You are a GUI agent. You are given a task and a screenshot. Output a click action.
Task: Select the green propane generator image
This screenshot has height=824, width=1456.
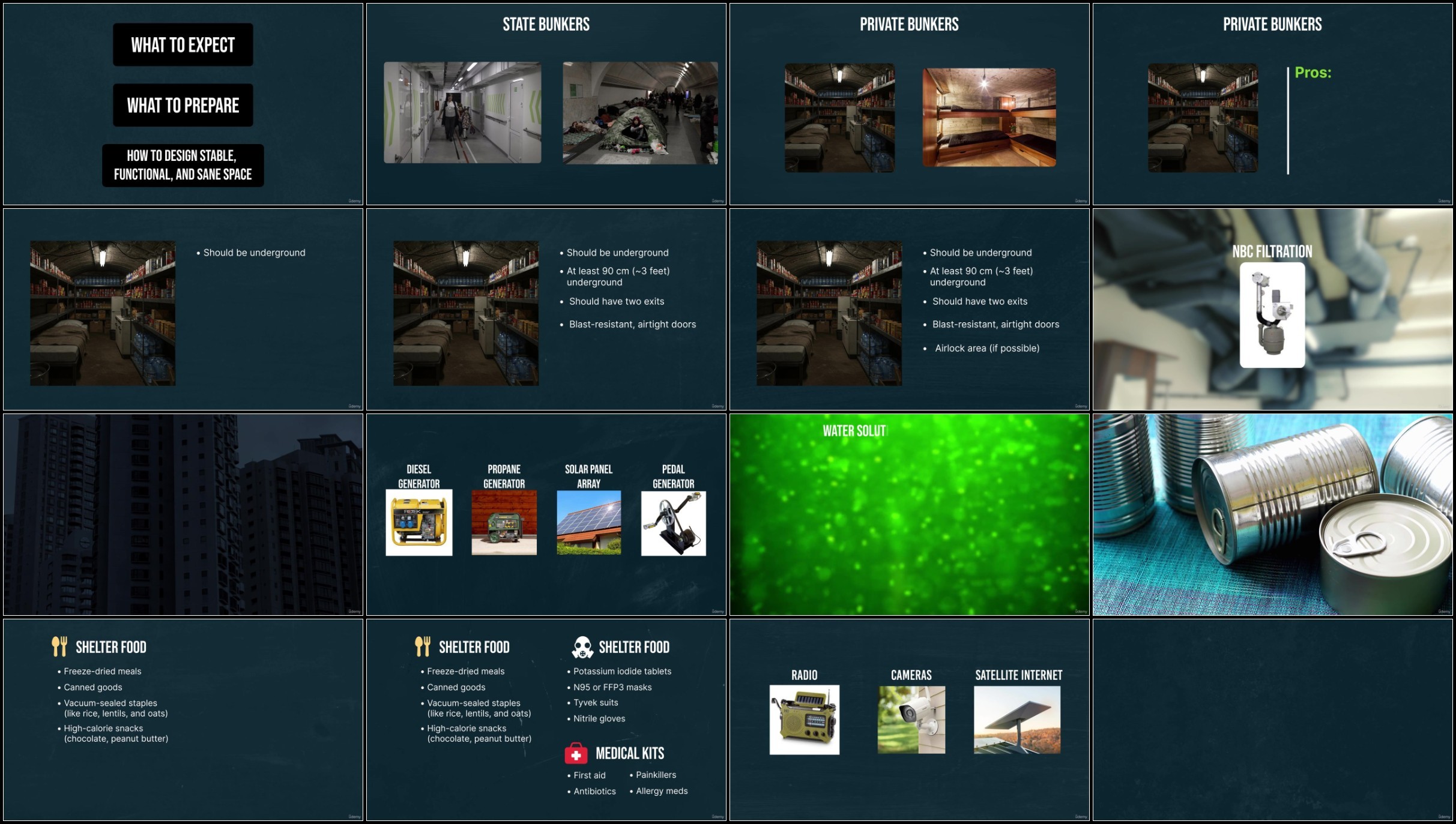click(x=504, y=523)
